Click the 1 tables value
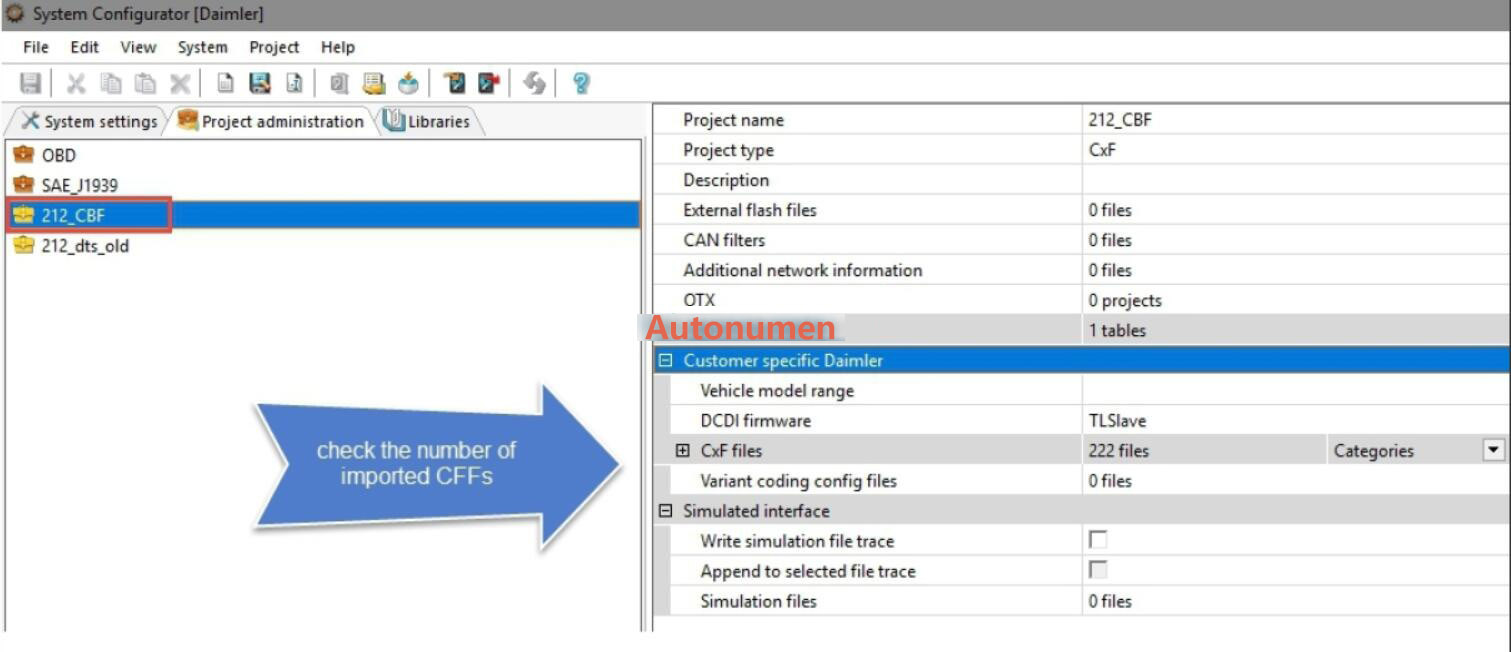 coord(1117,330)
